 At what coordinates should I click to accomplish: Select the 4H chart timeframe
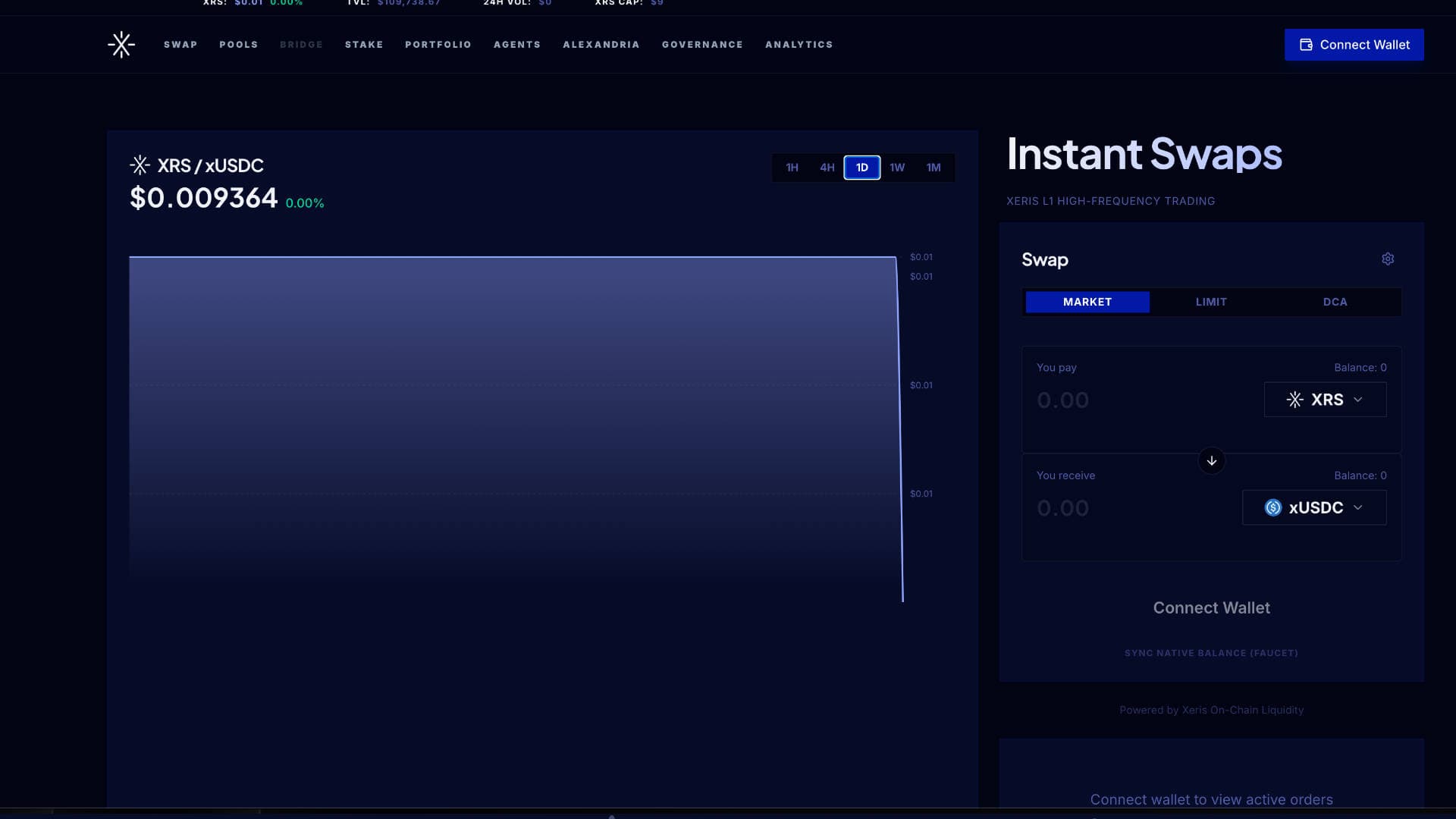[827, 168]
